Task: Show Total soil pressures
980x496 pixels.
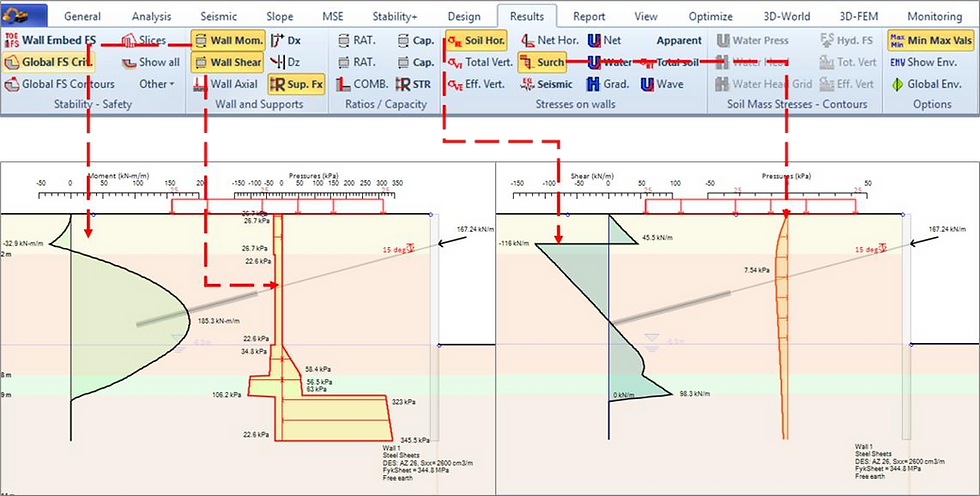Action: [x=670, y=62]
